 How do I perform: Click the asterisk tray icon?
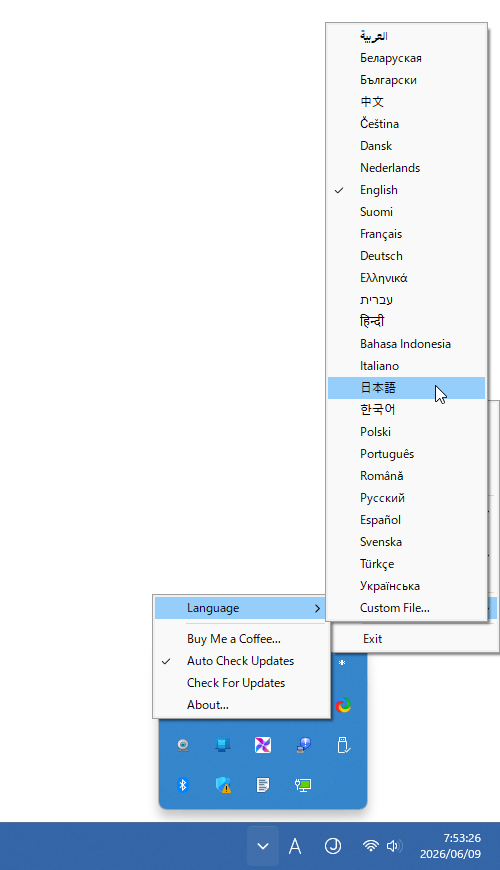(x=342, y=664)
